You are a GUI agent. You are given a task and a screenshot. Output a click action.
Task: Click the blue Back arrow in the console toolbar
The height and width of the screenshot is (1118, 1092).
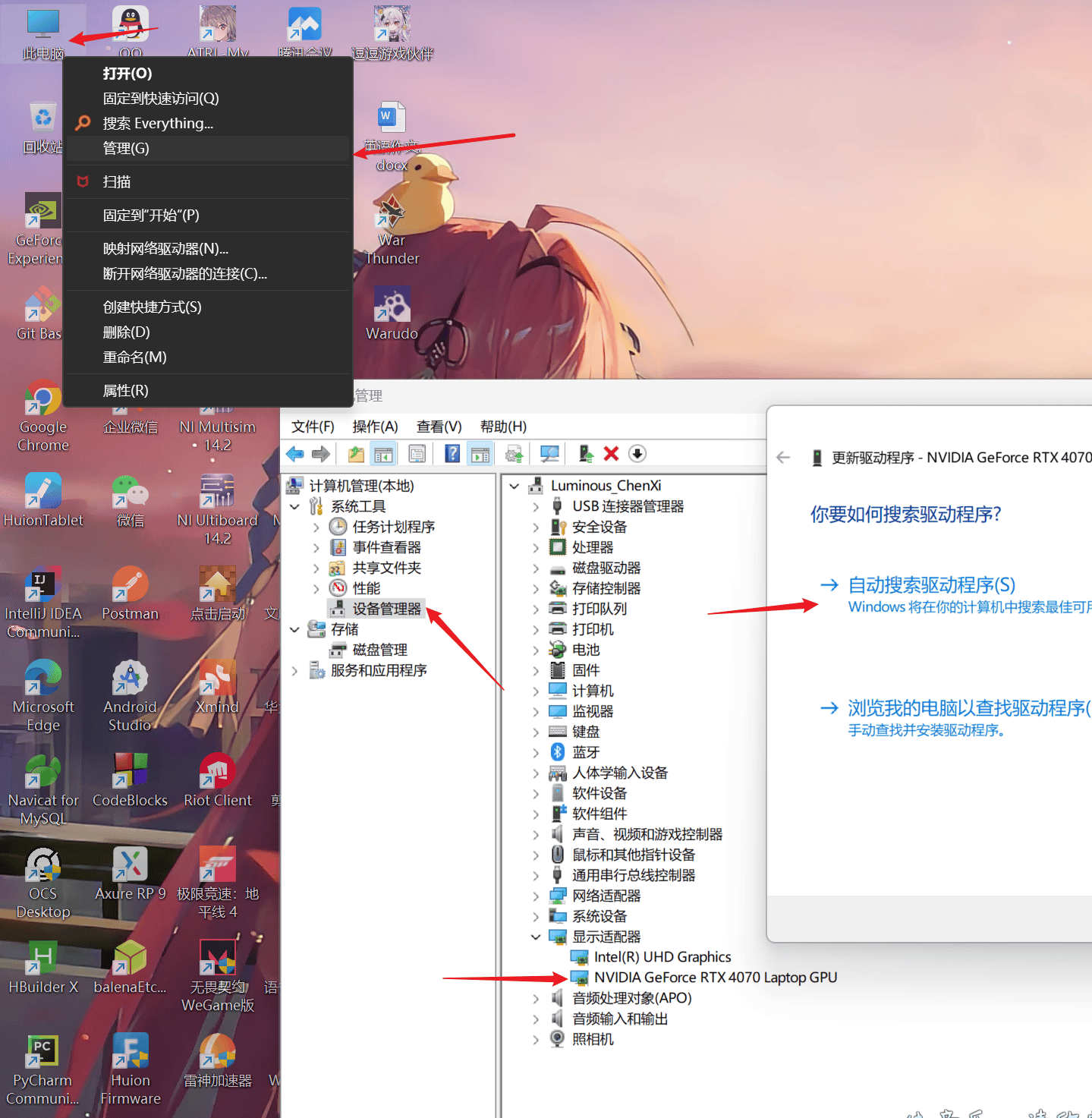tap(294, 454)
